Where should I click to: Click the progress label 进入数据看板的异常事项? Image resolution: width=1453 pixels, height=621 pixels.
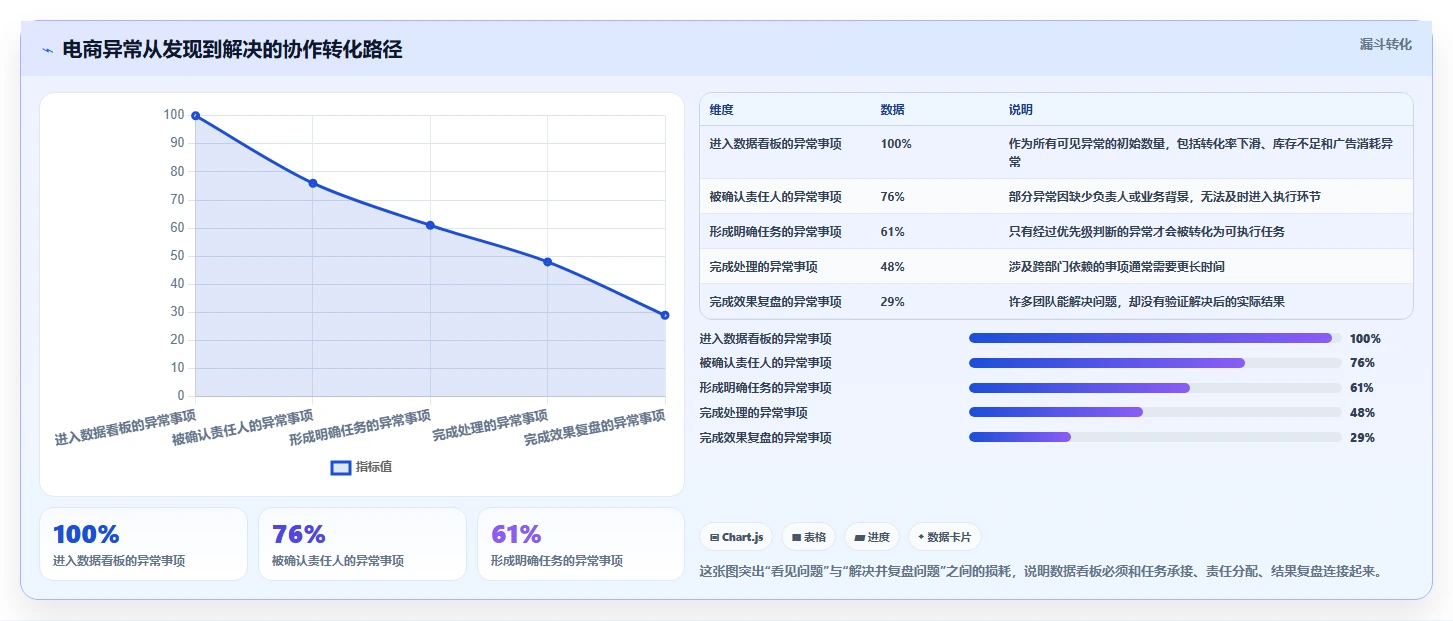(765, 339)
